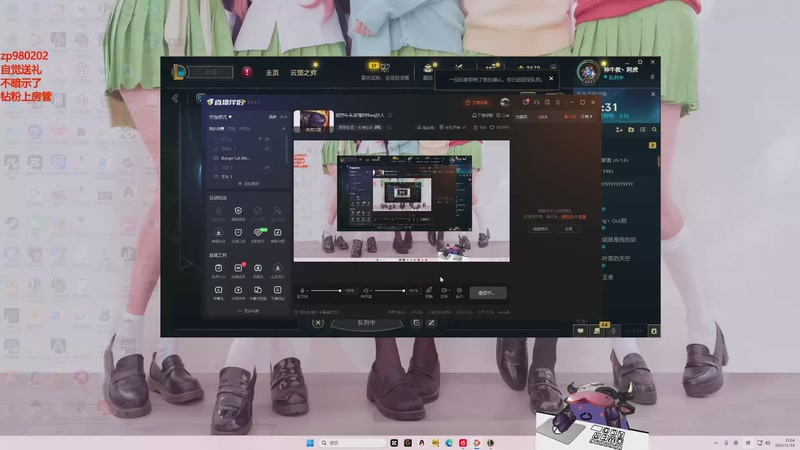
Task: Open the chat bubble icon at client bottom
Action: tap(580, 331)
